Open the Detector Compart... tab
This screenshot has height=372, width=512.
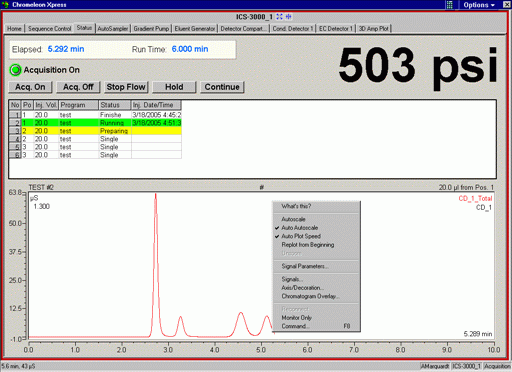pos(244,29)
